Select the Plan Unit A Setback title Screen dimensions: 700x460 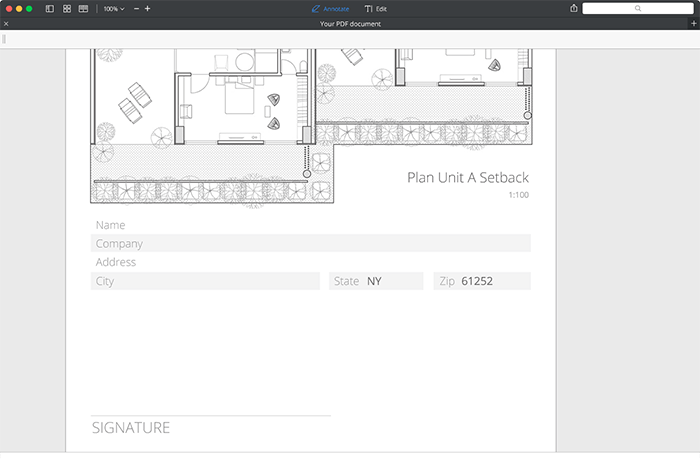point(468,178)
